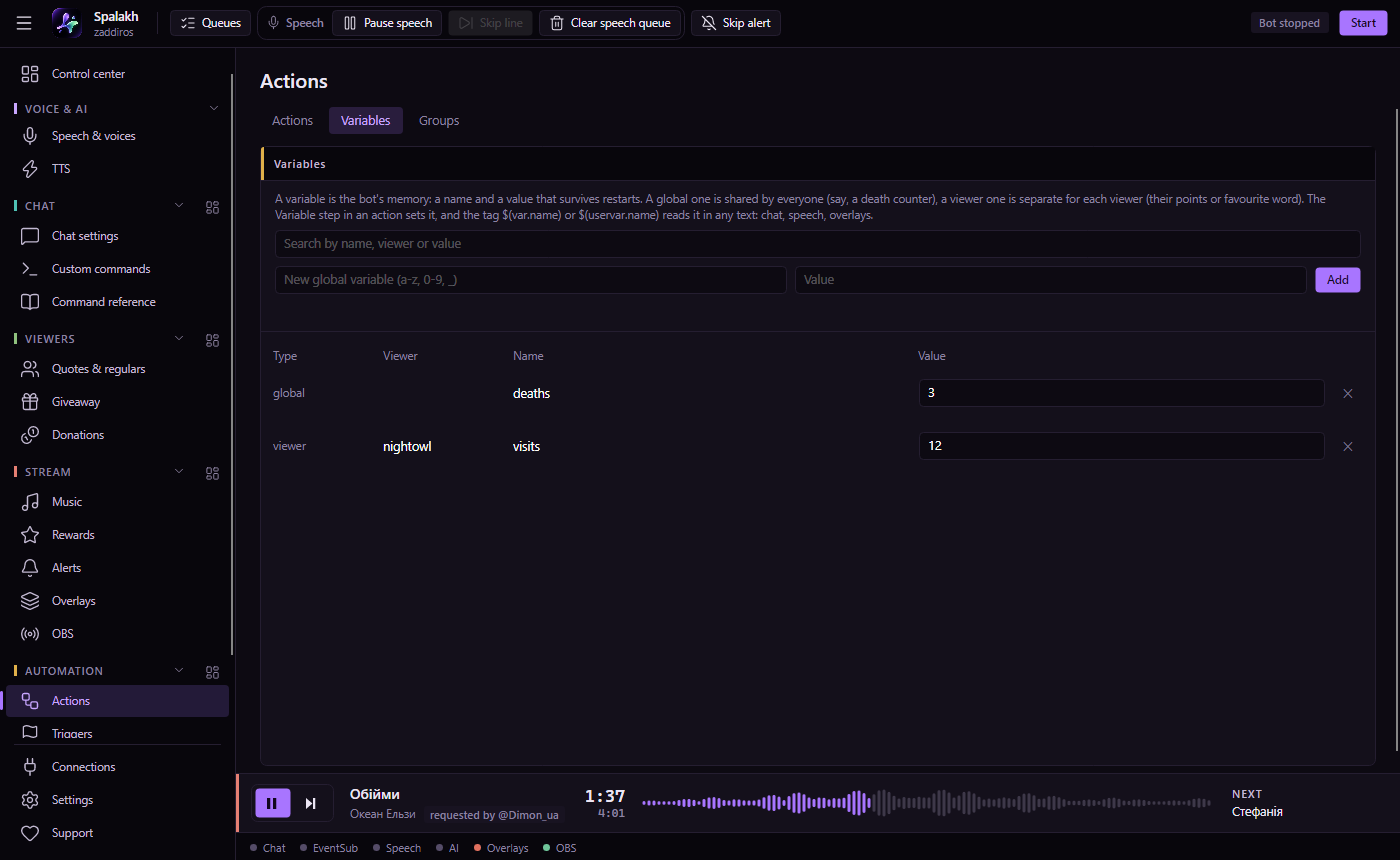Image resolution: width=1400 pixels, height=860 pixels.
Task: Seek within the music waveform progress bar
Action: 926,803
